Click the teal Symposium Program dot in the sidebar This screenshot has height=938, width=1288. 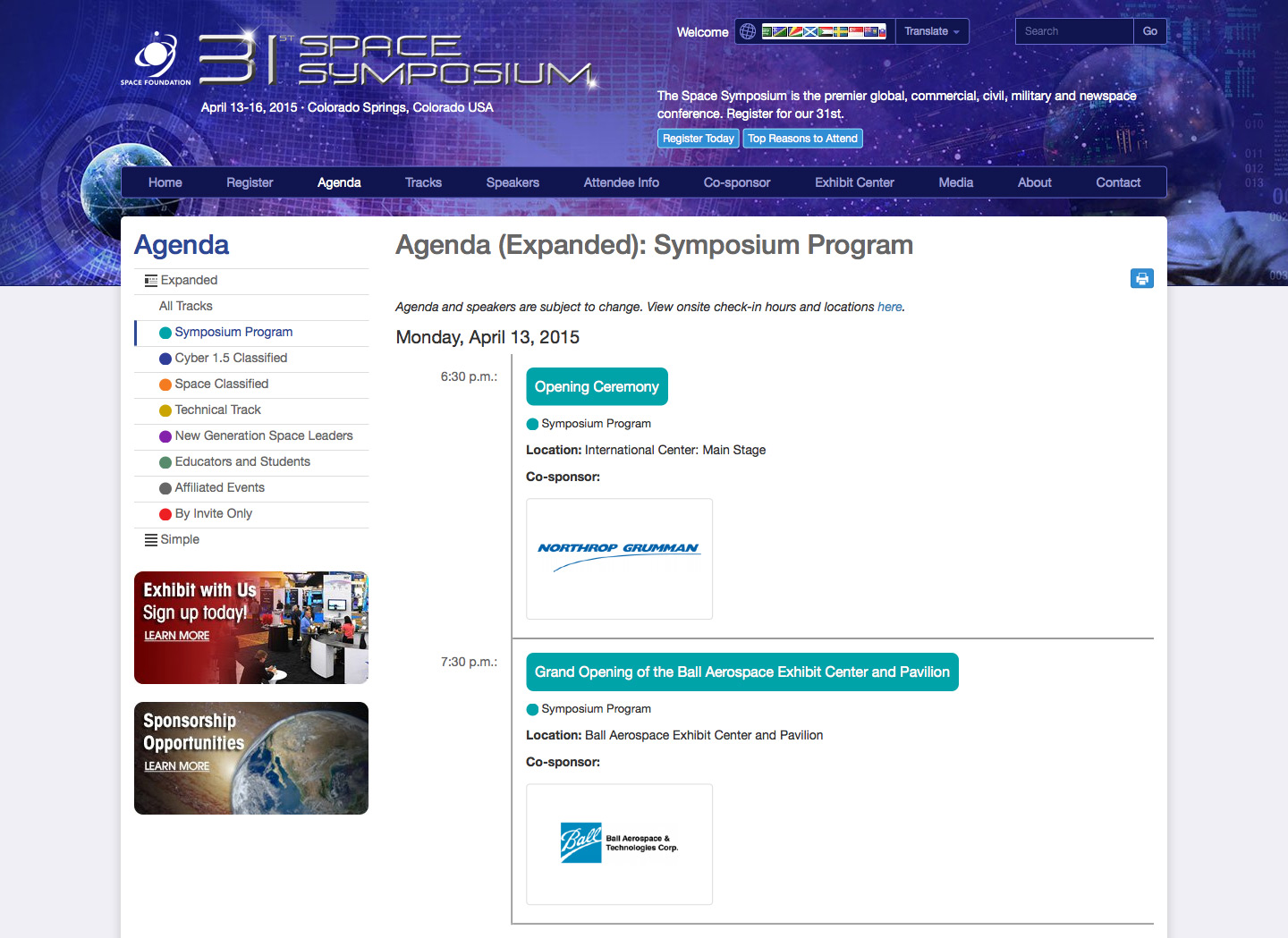[165, 333]
